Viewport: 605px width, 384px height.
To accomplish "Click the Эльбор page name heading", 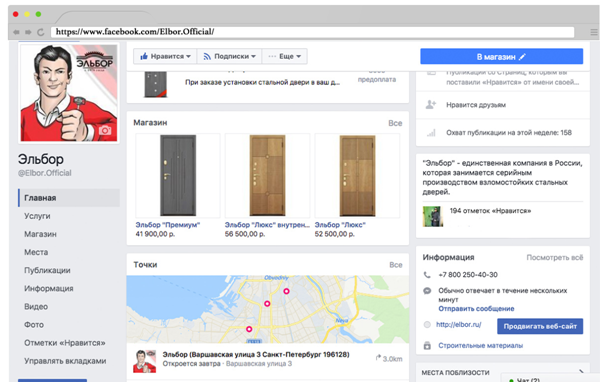I will point(41,159).
